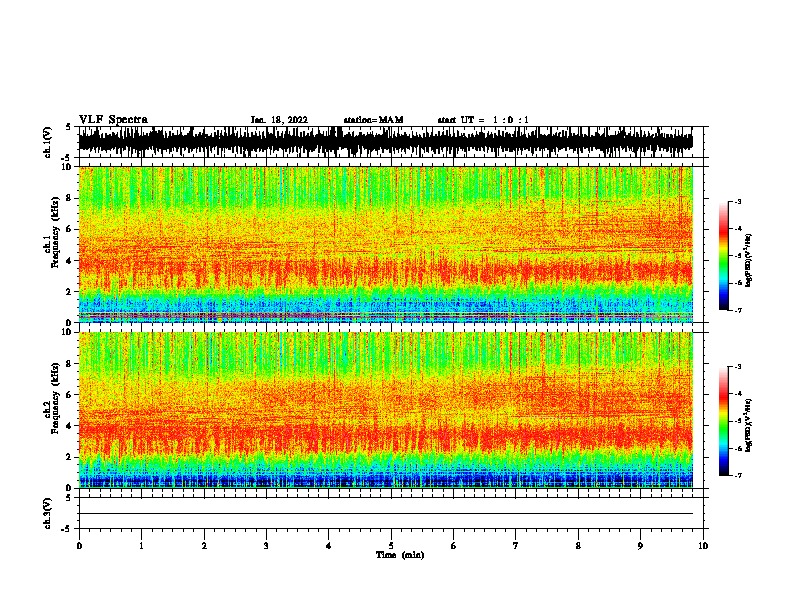Click the "start UT = 1:0:1" header text
The image size is (792, 612).
[x=483, y=120]
